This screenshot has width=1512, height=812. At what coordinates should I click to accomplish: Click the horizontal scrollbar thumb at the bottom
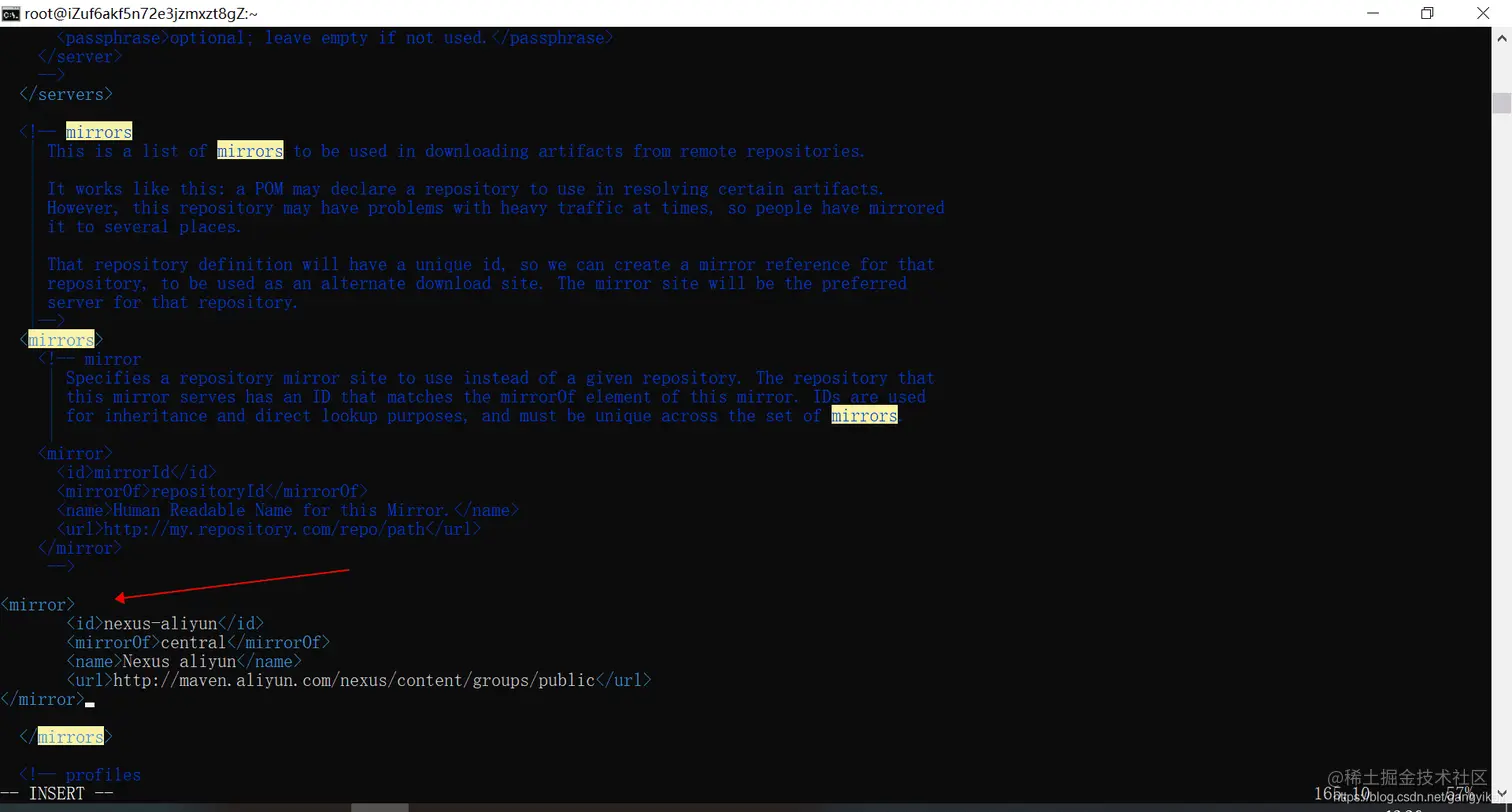tap(379, 807)
